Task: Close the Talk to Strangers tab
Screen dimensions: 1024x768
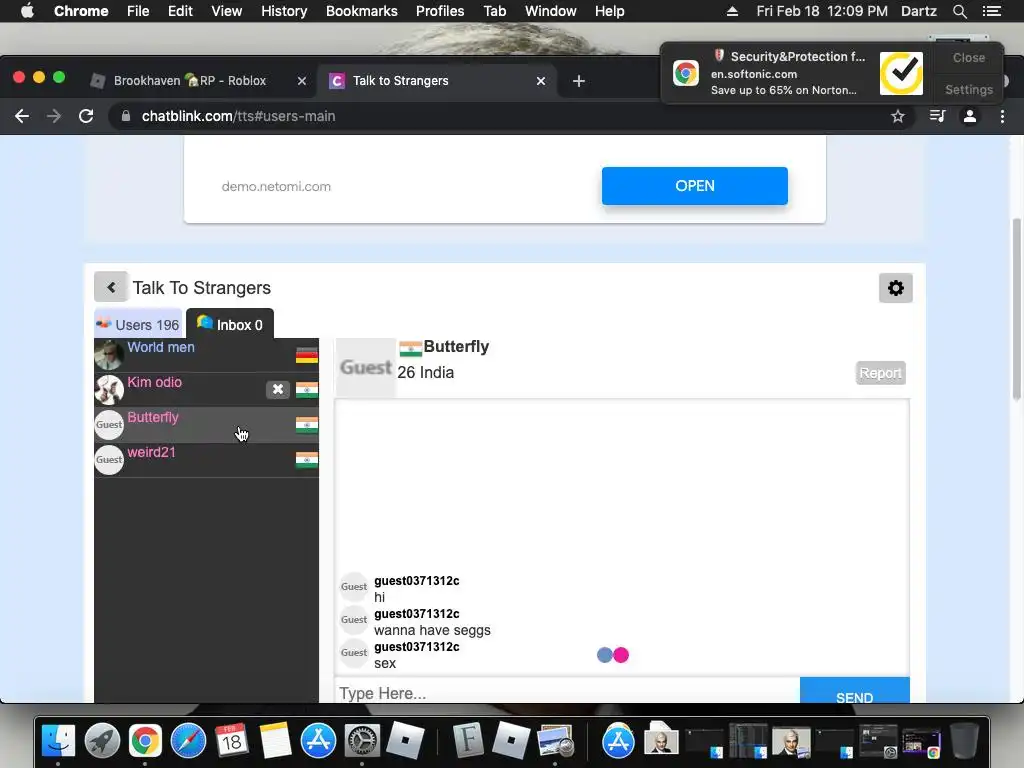Action: pos(541,81)
